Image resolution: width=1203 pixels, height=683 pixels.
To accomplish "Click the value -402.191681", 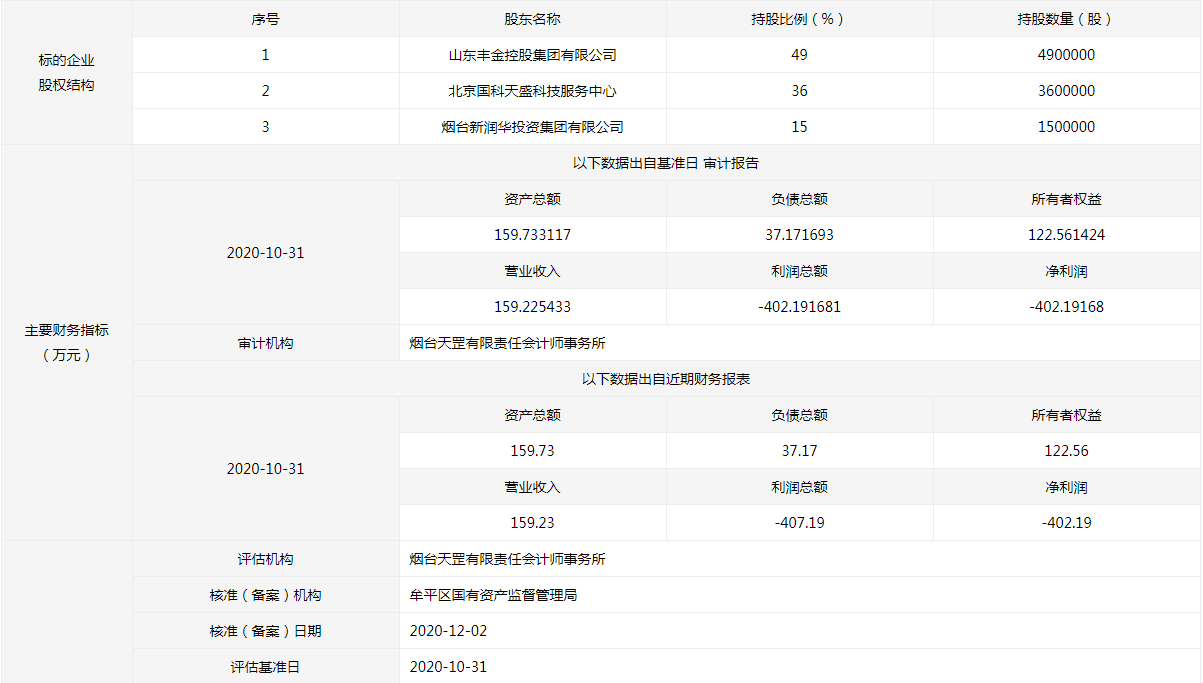I will [799, 307].
